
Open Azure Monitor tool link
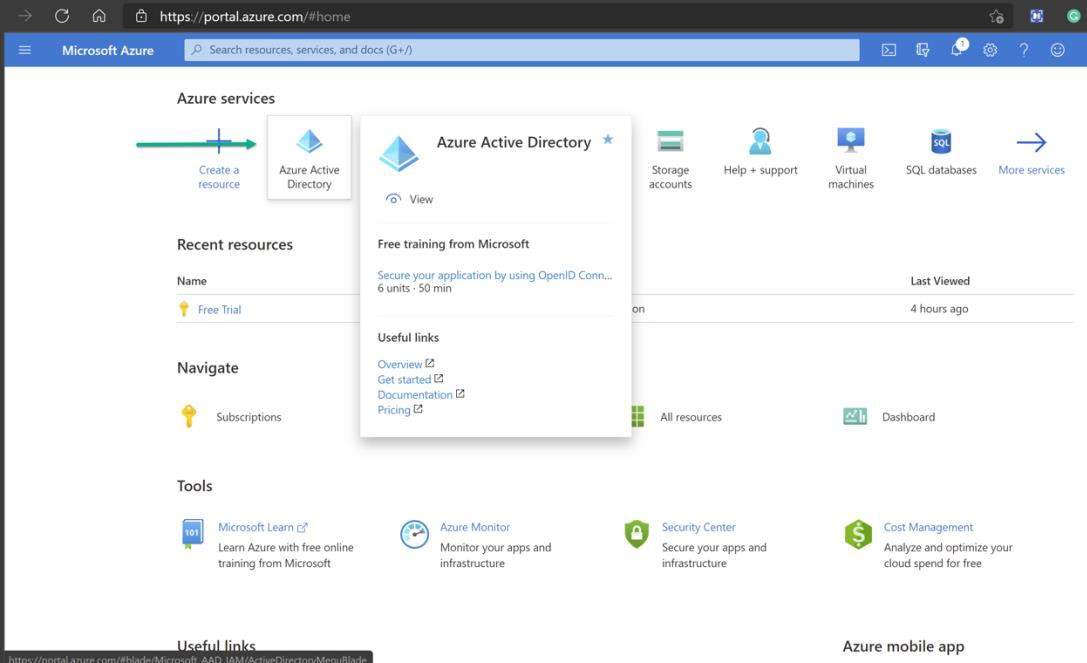pyautogui.click(x=474, y=527)
